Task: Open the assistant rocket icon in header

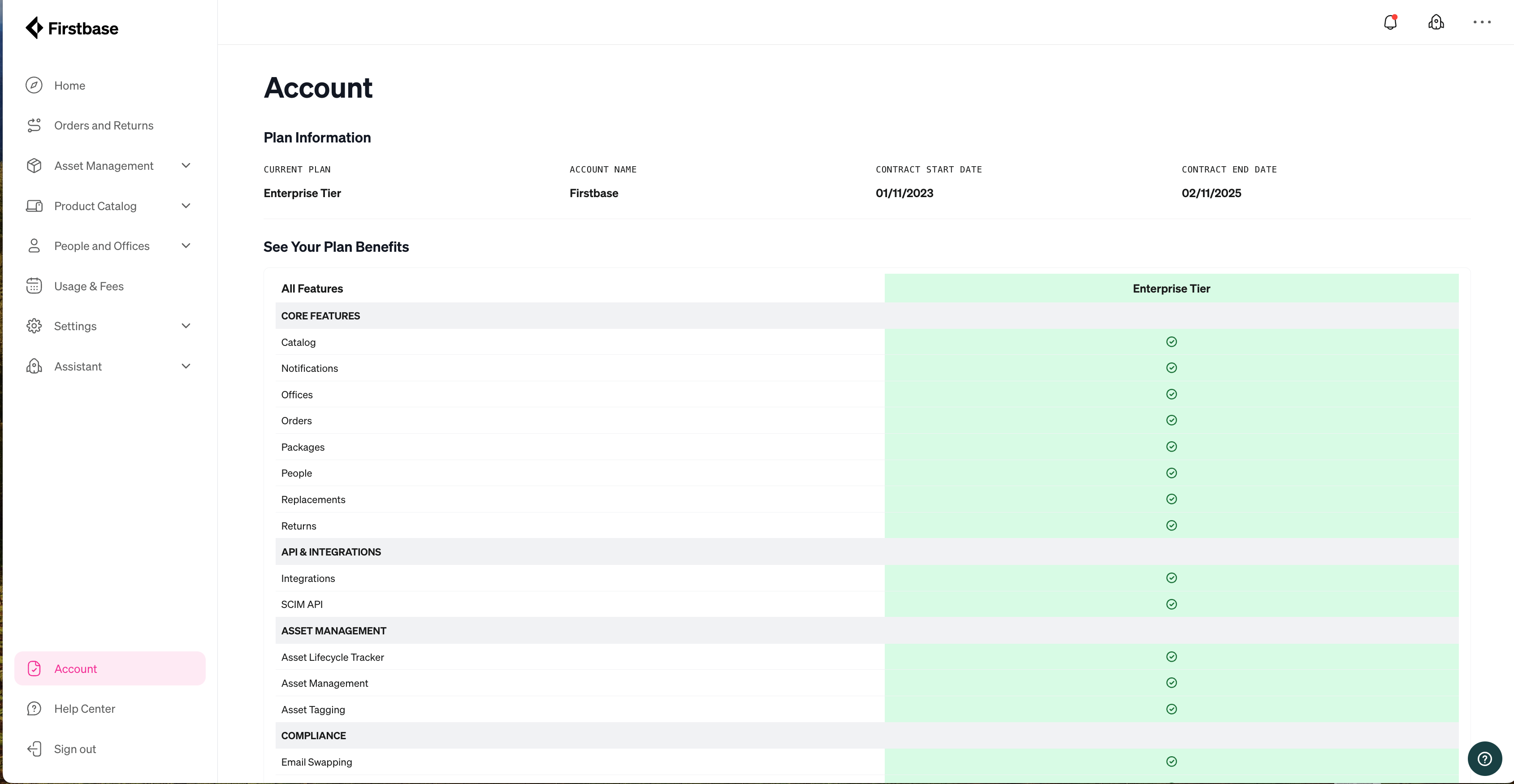Action: point(1436,22)
